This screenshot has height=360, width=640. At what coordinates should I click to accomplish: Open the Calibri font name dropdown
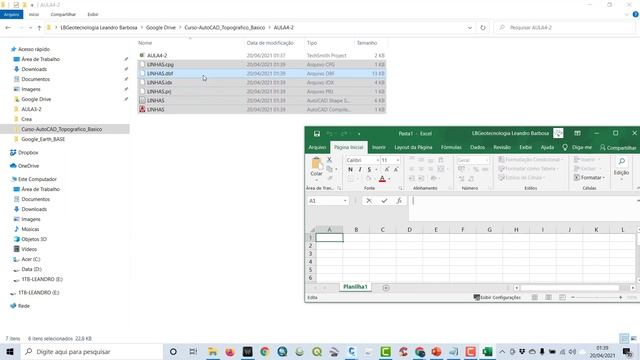pyautogui.click(x=378, y=160)
